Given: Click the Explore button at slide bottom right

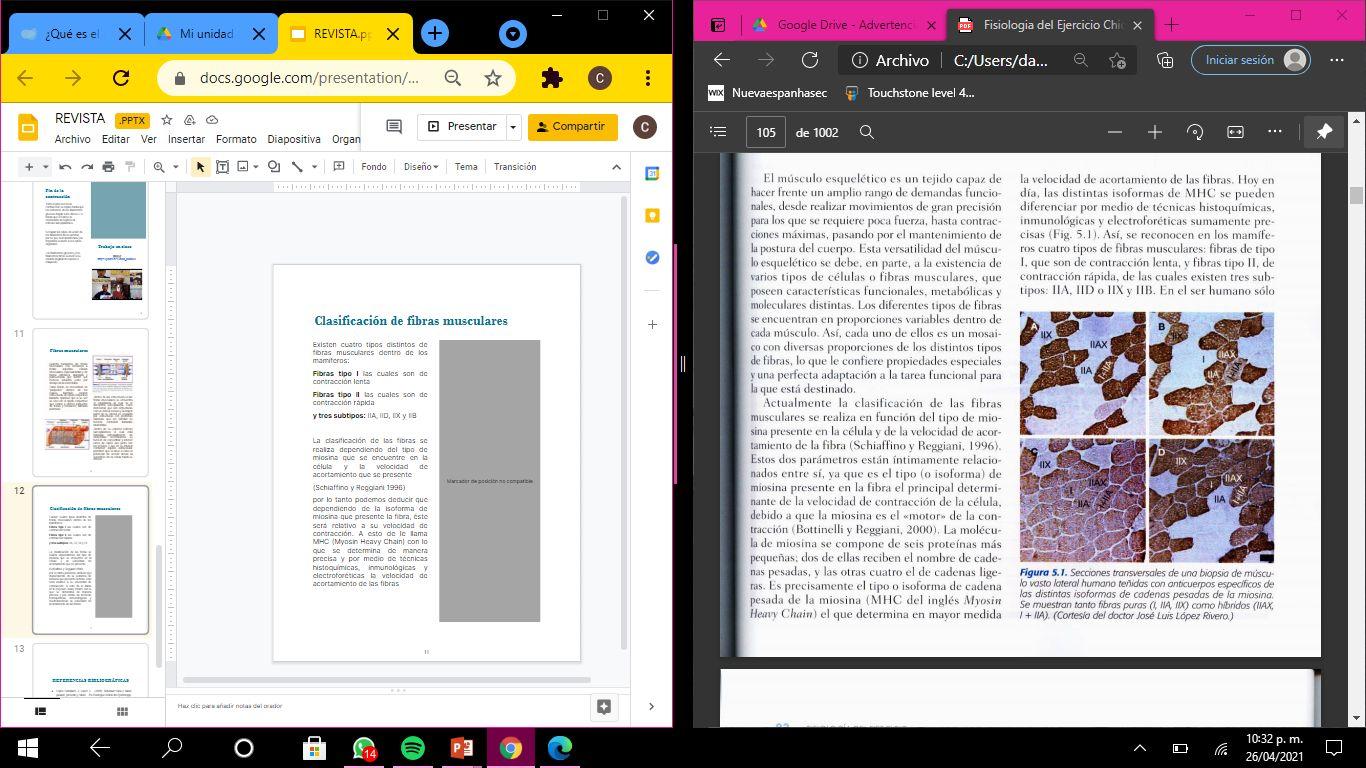Looking at the screenshot, I should click(604, 706).
